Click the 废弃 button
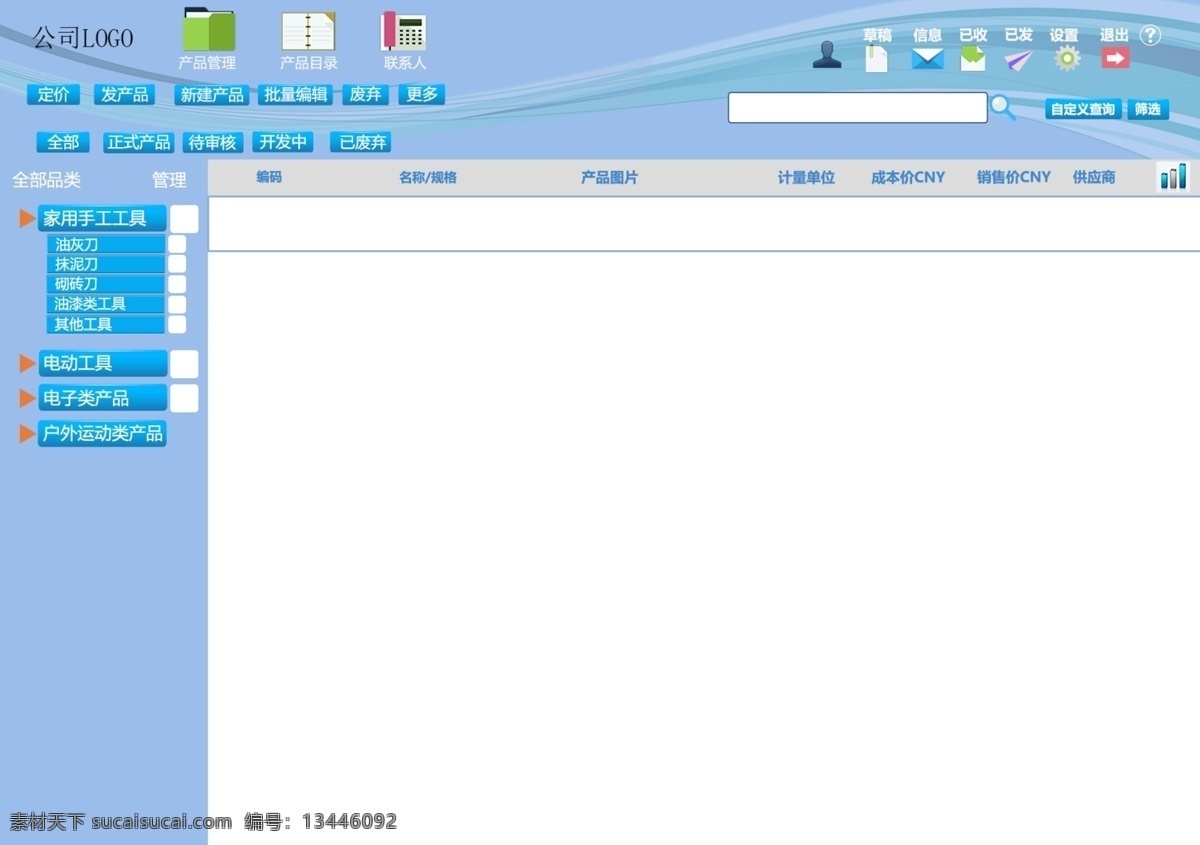 click(365, 94)
